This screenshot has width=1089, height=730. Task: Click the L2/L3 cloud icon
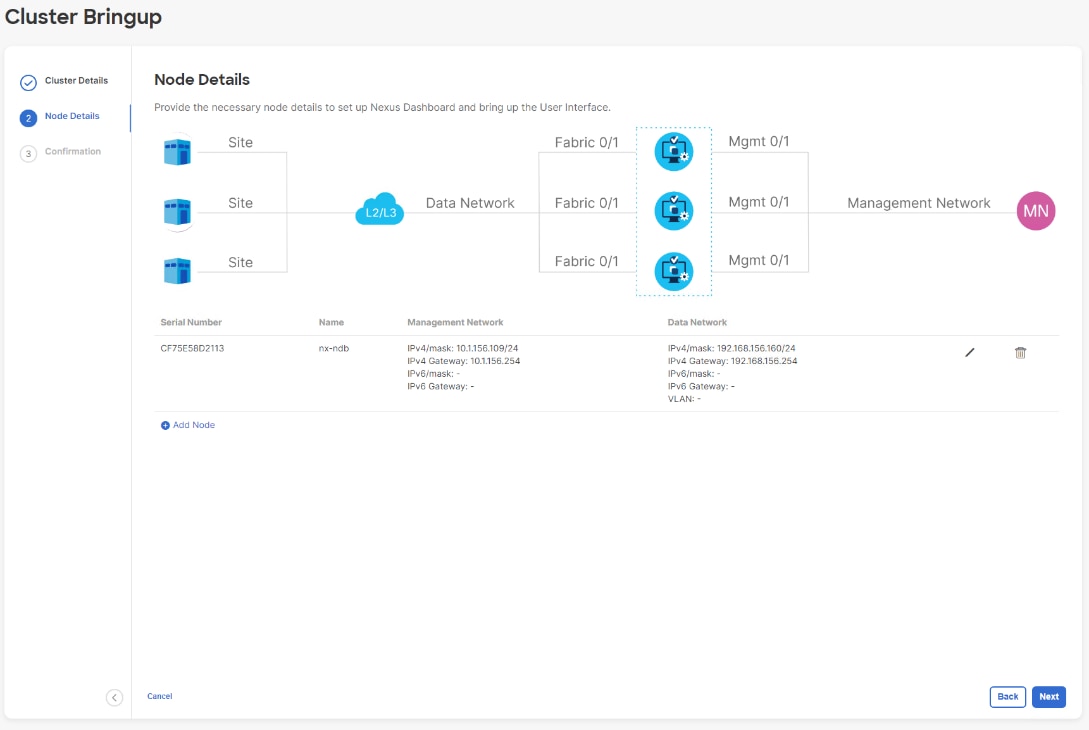tap(380, 212)
